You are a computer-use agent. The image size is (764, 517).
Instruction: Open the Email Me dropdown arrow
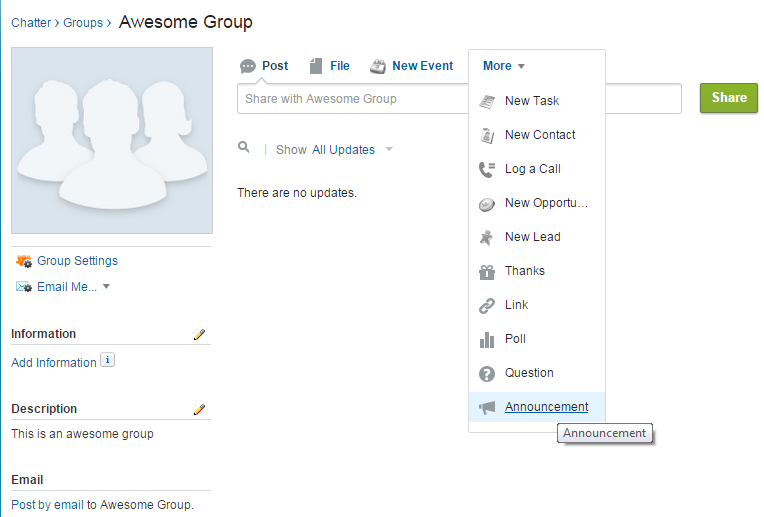106,287
